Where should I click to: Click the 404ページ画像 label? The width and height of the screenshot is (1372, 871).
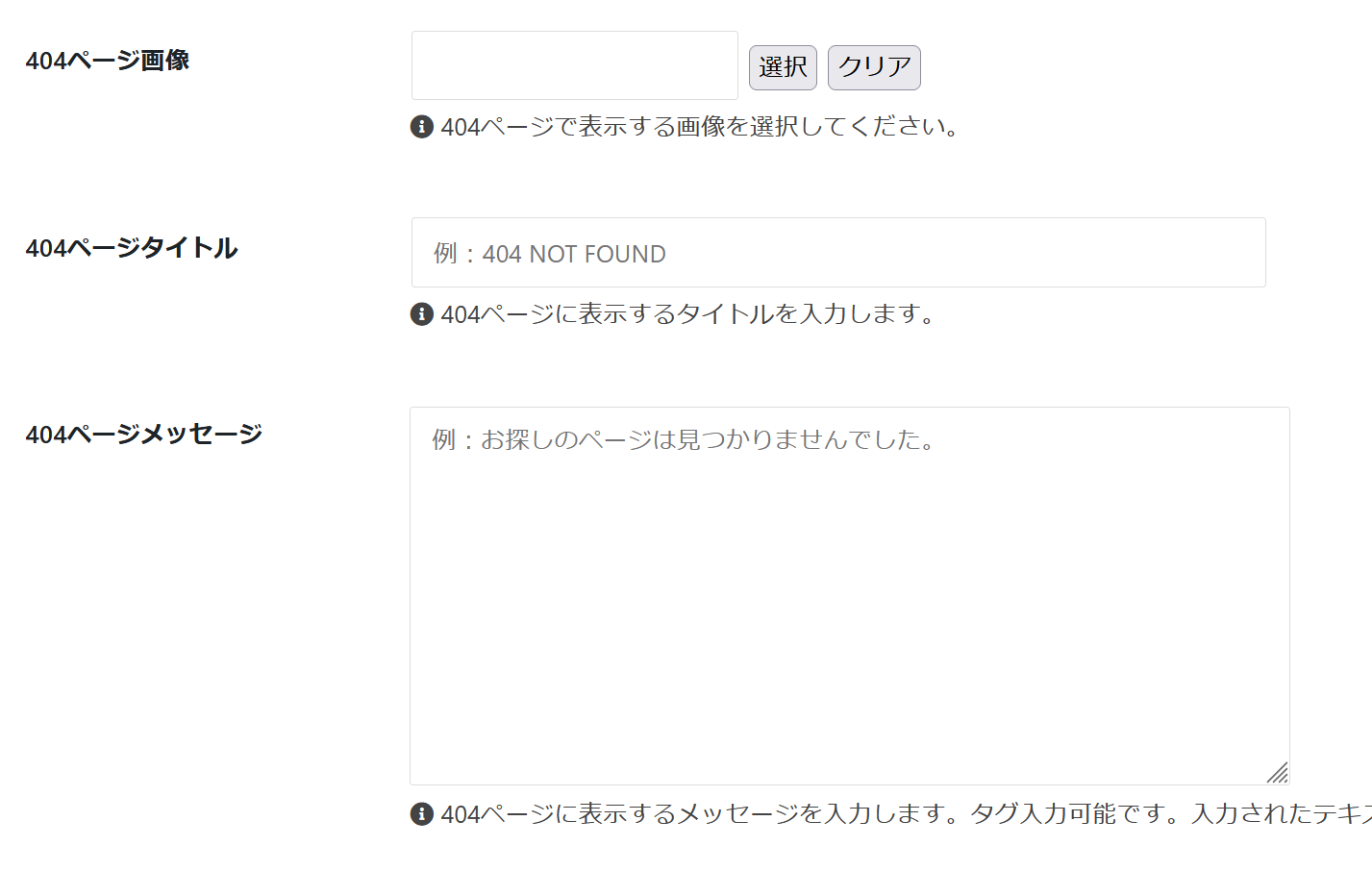(x=107, y=61)
